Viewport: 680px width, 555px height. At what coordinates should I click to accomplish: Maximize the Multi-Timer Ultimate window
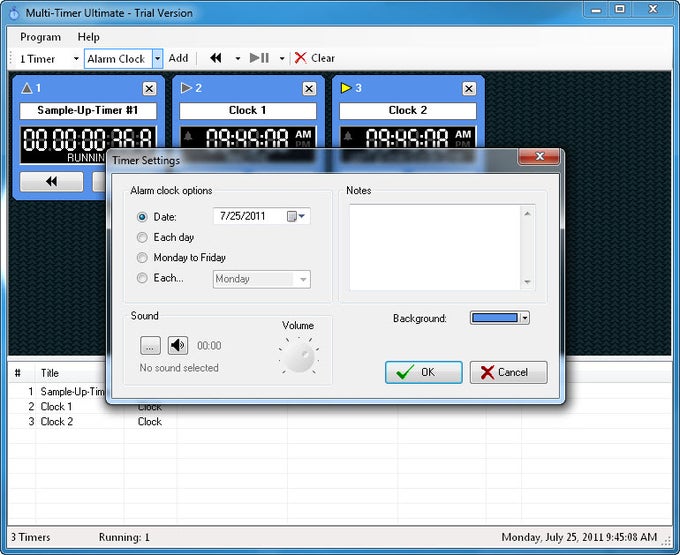tap(620, 10)
